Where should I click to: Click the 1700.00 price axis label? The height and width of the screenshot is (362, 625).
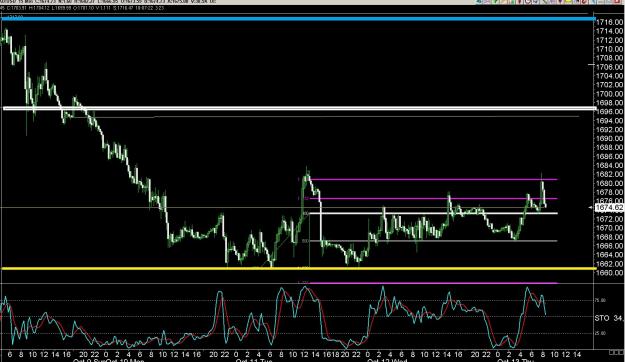tap(609, 94)
